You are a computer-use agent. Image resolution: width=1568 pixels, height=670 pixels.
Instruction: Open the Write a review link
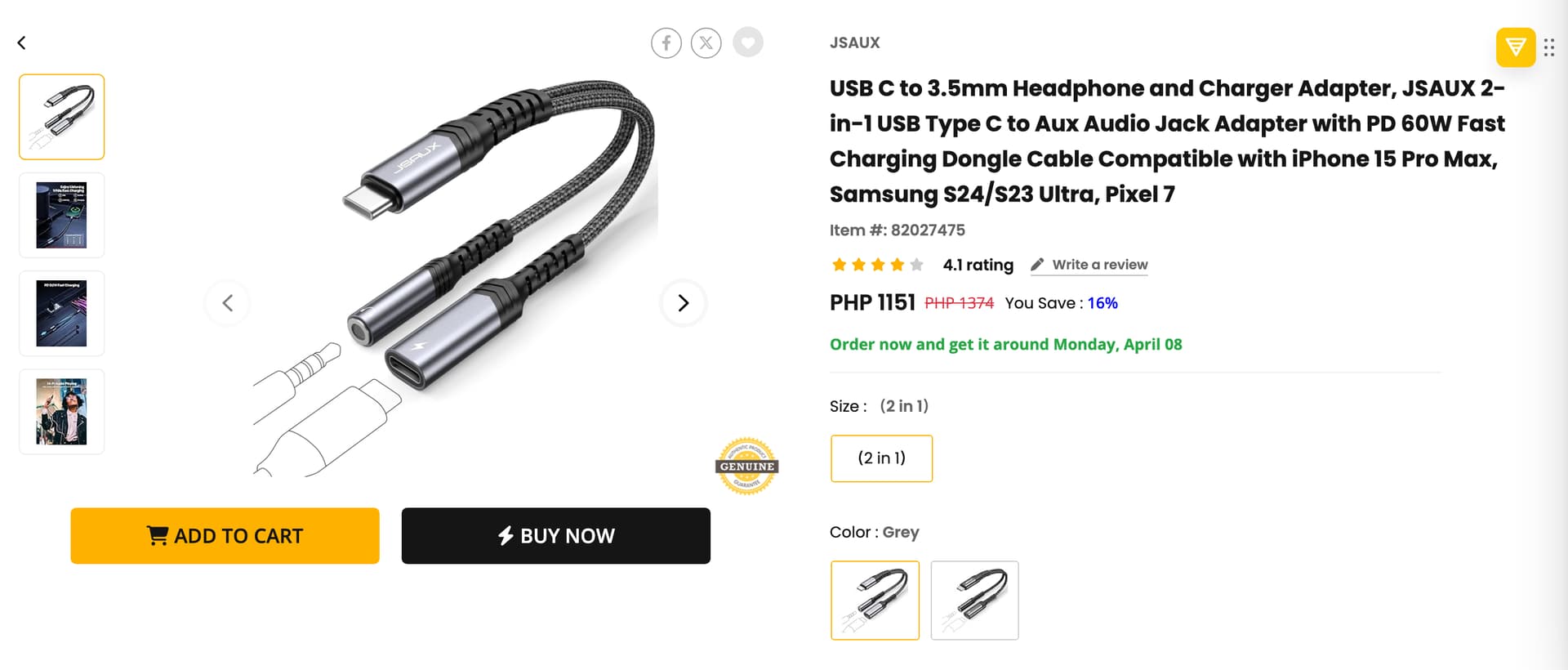pyautogui.click(x=1099, y=265)
